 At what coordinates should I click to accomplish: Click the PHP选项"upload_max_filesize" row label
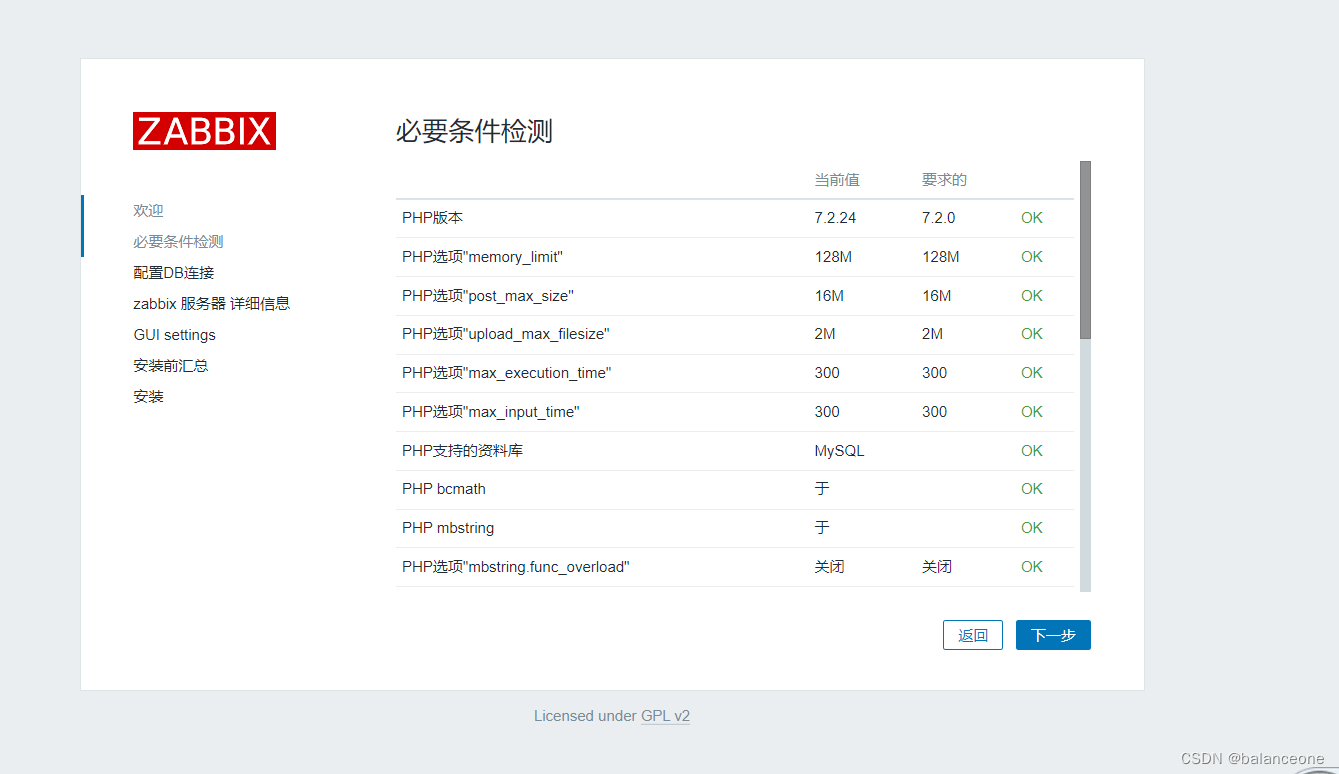tap(506, 334)
